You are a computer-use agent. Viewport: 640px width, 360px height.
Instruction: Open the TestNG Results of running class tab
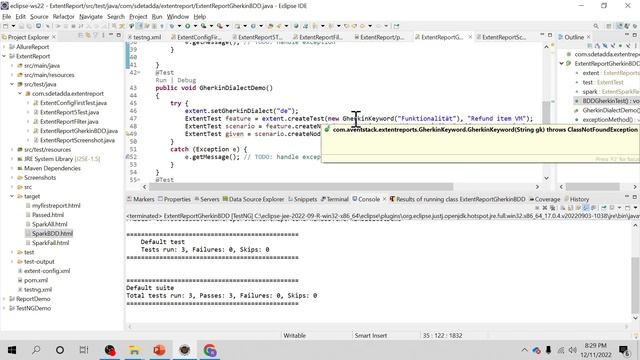(457, 199)
